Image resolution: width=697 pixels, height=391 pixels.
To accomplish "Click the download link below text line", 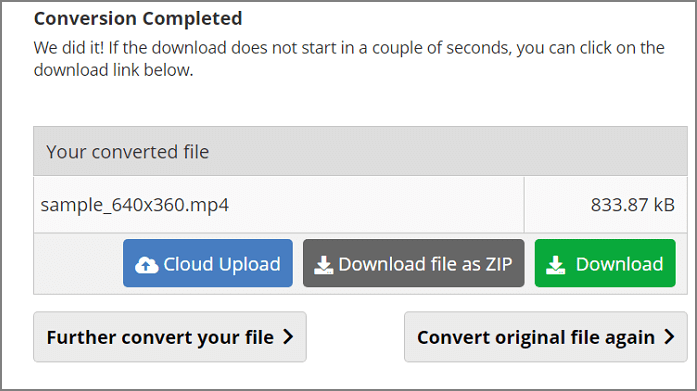I will (113, 70).
